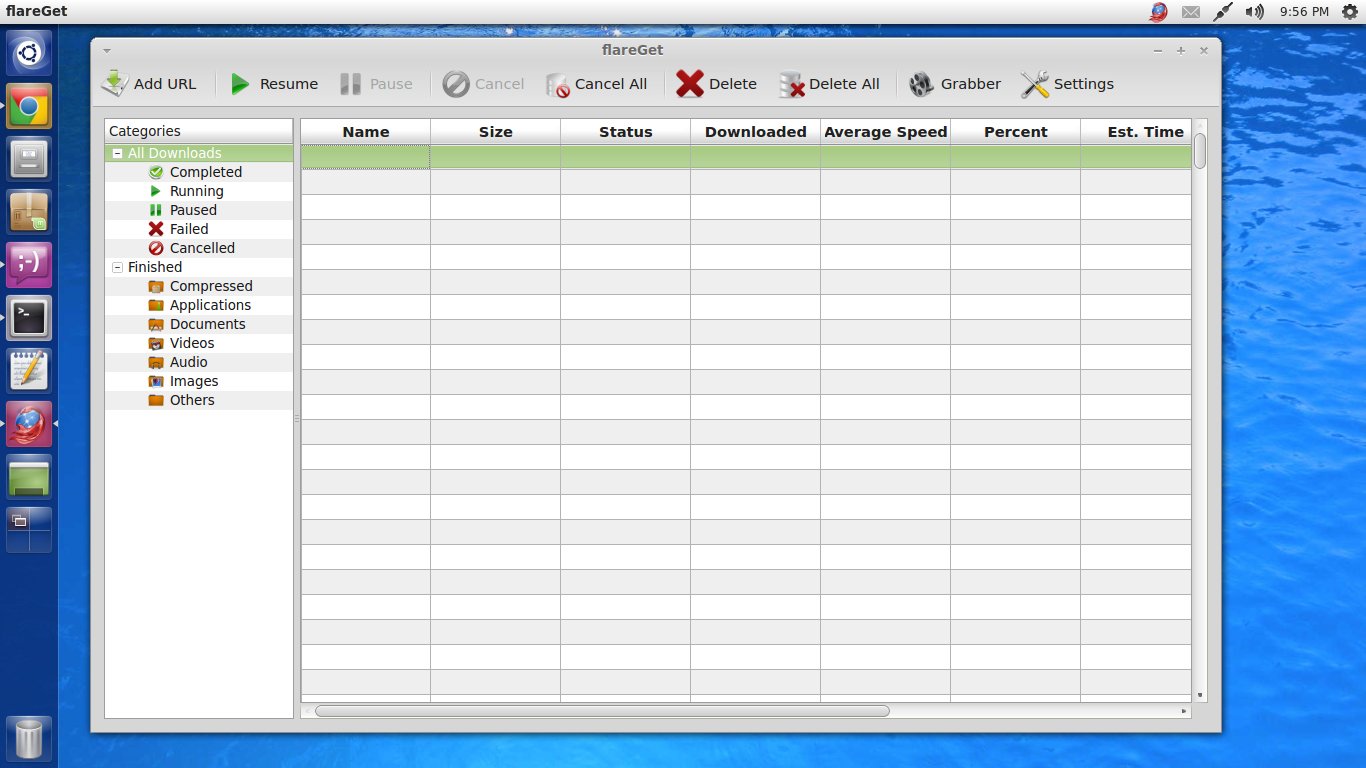Sort by the Average Speed column header

(x=886, y=132)
